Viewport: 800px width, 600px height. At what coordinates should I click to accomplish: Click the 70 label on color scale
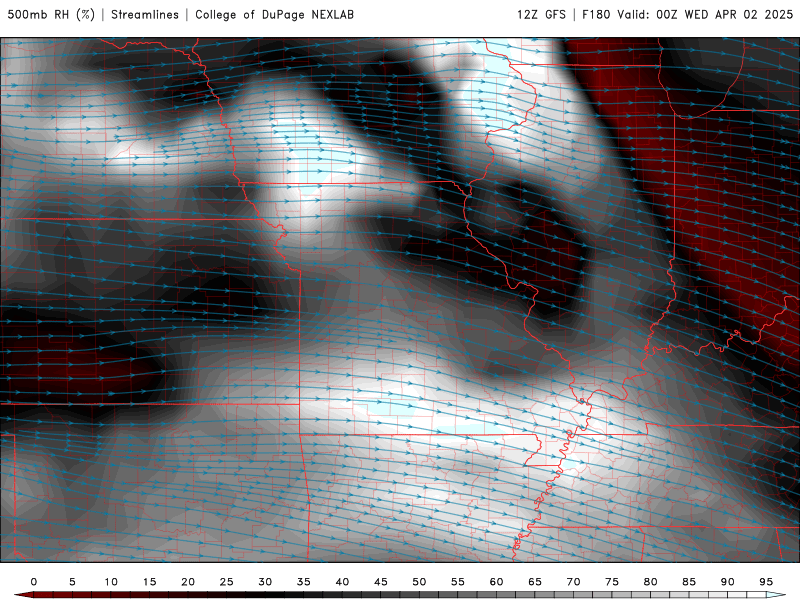(x=573, y=582)
